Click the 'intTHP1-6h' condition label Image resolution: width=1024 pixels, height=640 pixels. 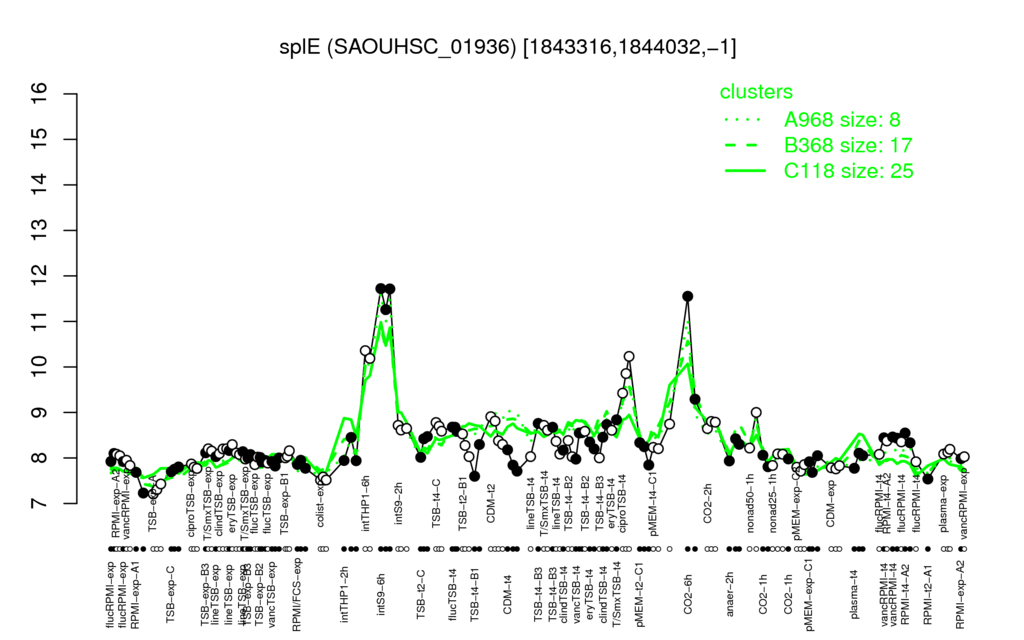(x=366, y=504)
